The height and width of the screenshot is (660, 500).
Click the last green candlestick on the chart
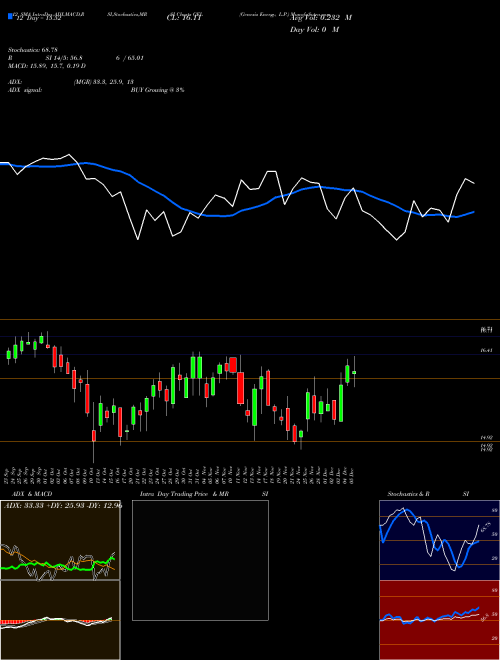pos(354,373)
